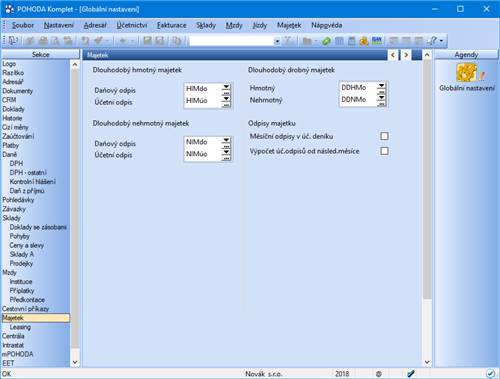Select the Kontrolní hlášení section
The image size is (500, 379).
pyautogui.click(x=33, y=182)
